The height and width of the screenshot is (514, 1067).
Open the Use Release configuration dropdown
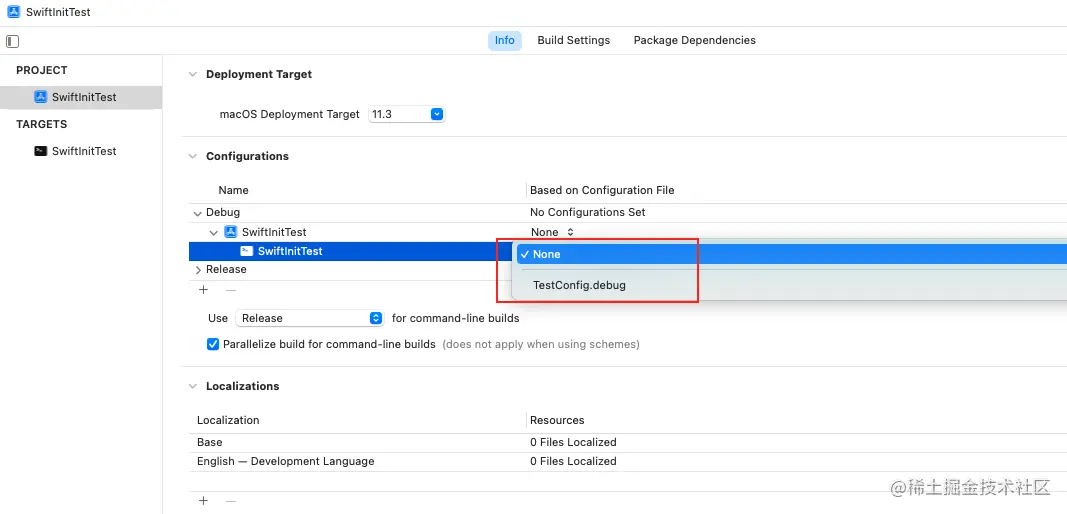pos(375,318)
